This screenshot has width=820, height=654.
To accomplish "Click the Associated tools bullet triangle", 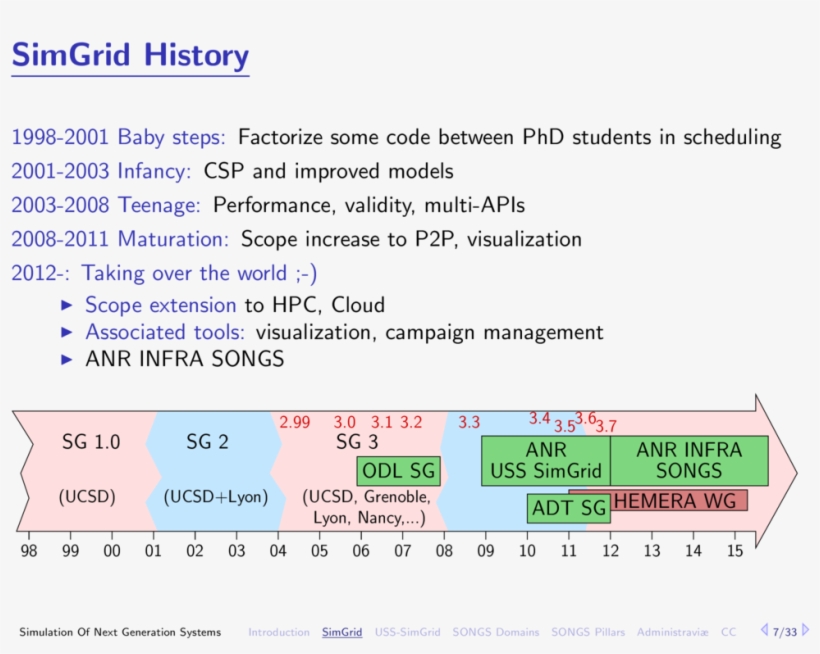I will pos(67,333).
